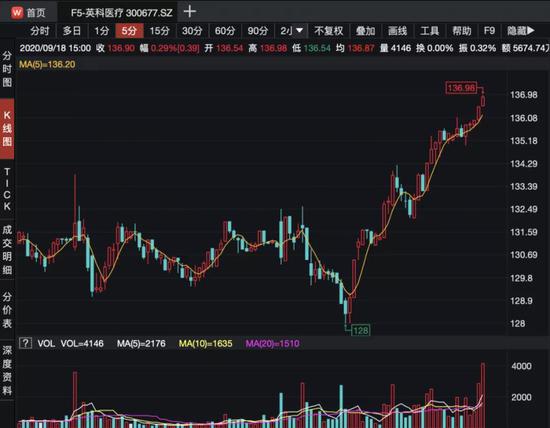
Task: Click the 136.98 high price marker box
Action: click(x=461, y=87)
